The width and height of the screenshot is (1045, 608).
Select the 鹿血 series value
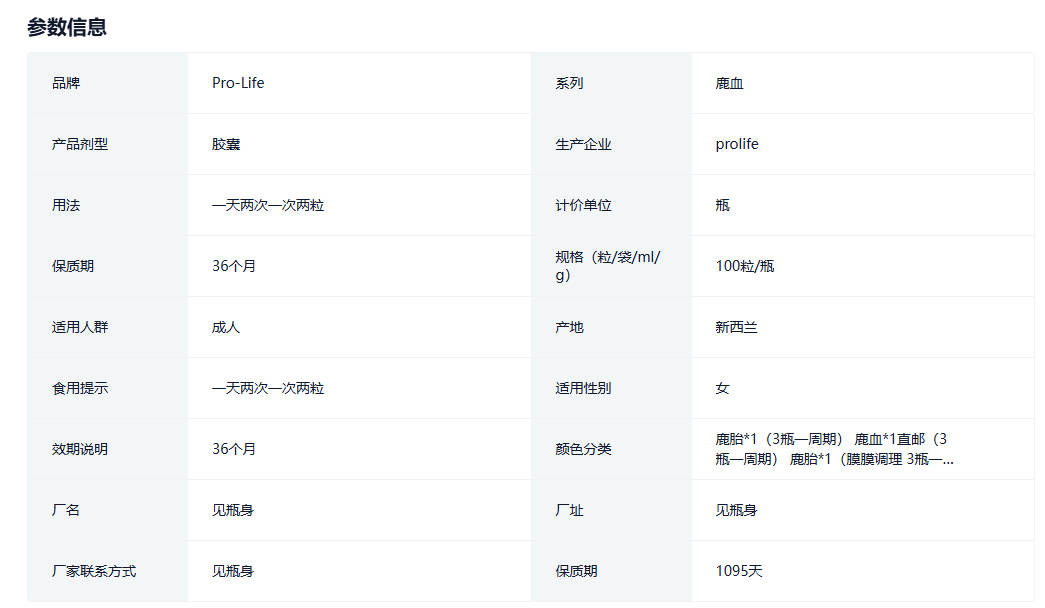click(x=729, y=83)
